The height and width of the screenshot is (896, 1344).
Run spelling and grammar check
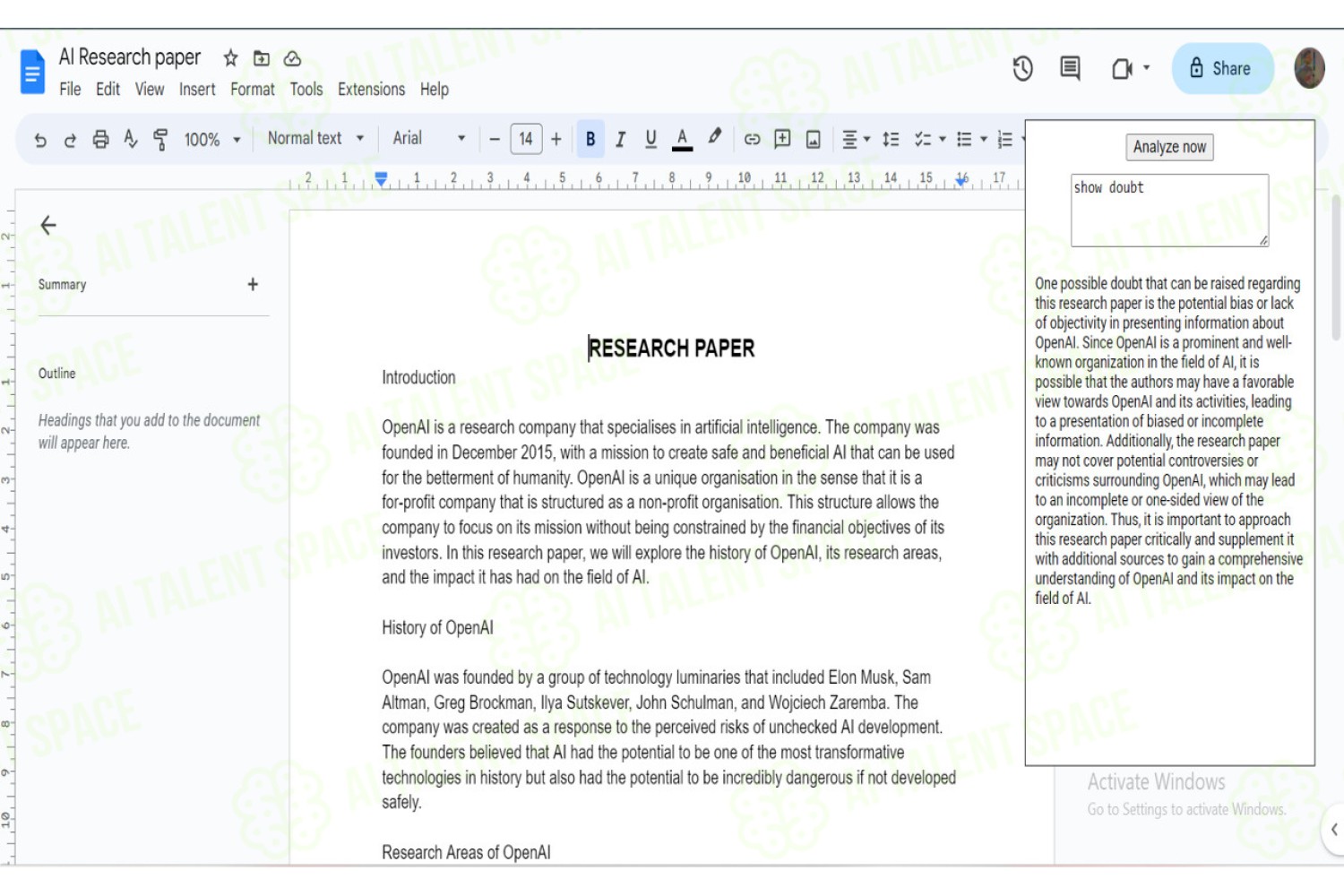click(131, 139)
